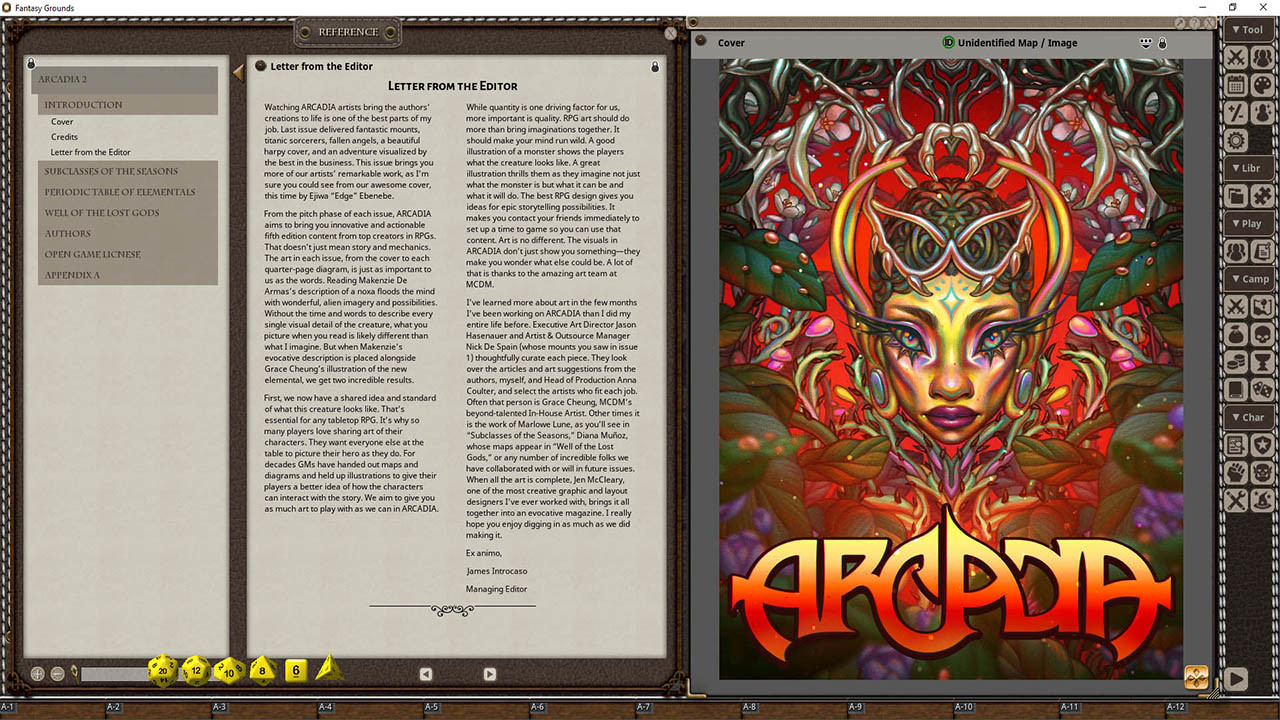
Task: Expand the Subclasses of the Seasons section
Action: click(x=112, y=171)
